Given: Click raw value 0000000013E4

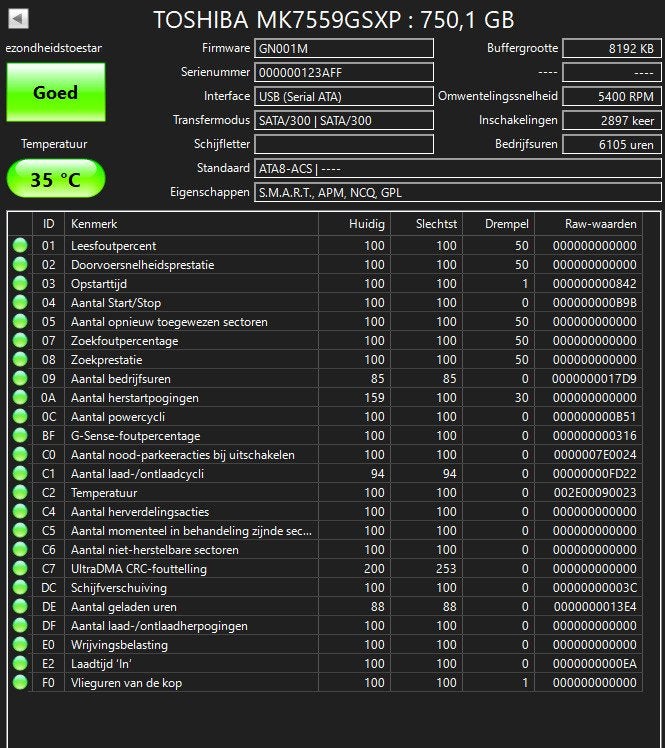Looking at the screenshot, I should (595, 607).
